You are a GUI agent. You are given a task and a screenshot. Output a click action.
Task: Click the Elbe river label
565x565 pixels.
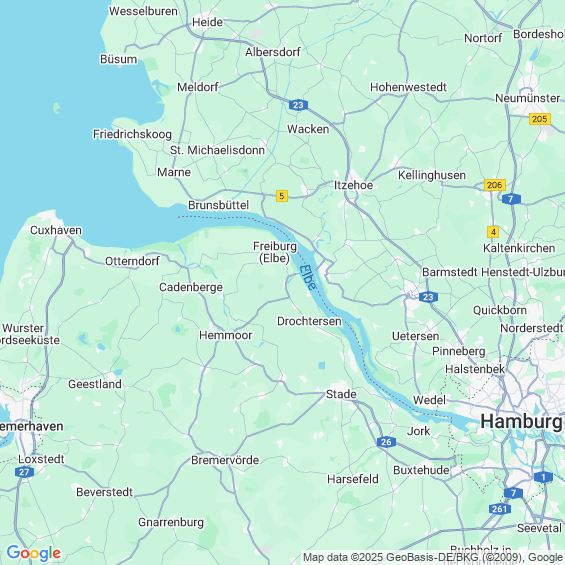click(x=308, y=277)
